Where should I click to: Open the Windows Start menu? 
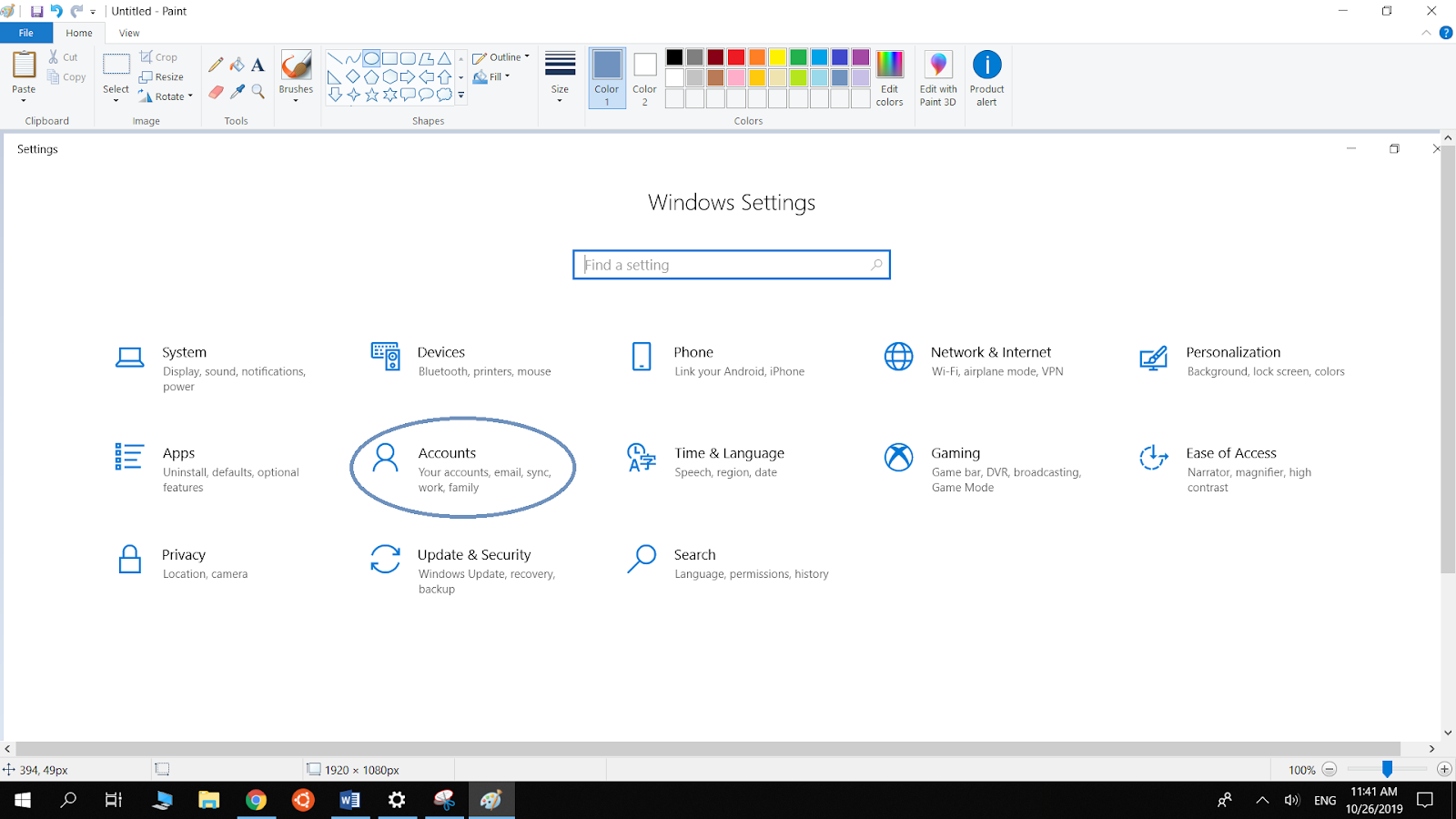(23, 800)
